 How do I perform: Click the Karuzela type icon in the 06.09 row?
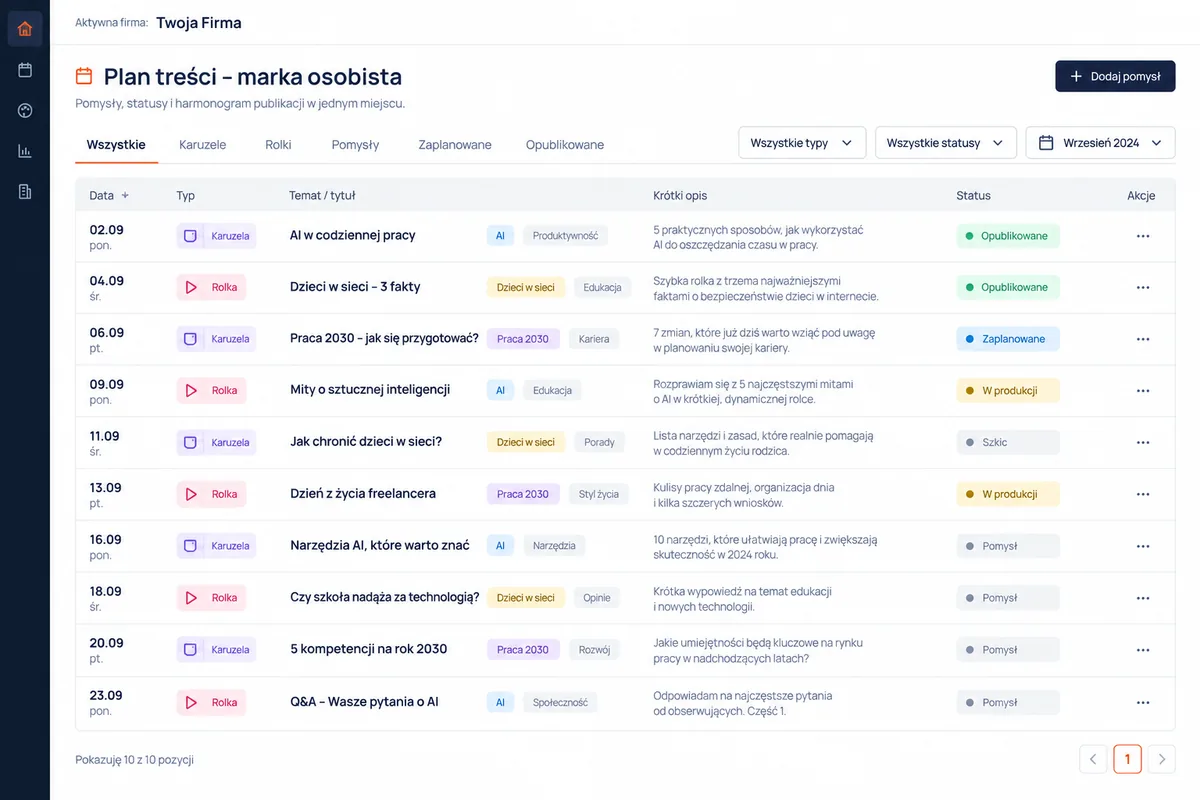[x=190, y=339]
